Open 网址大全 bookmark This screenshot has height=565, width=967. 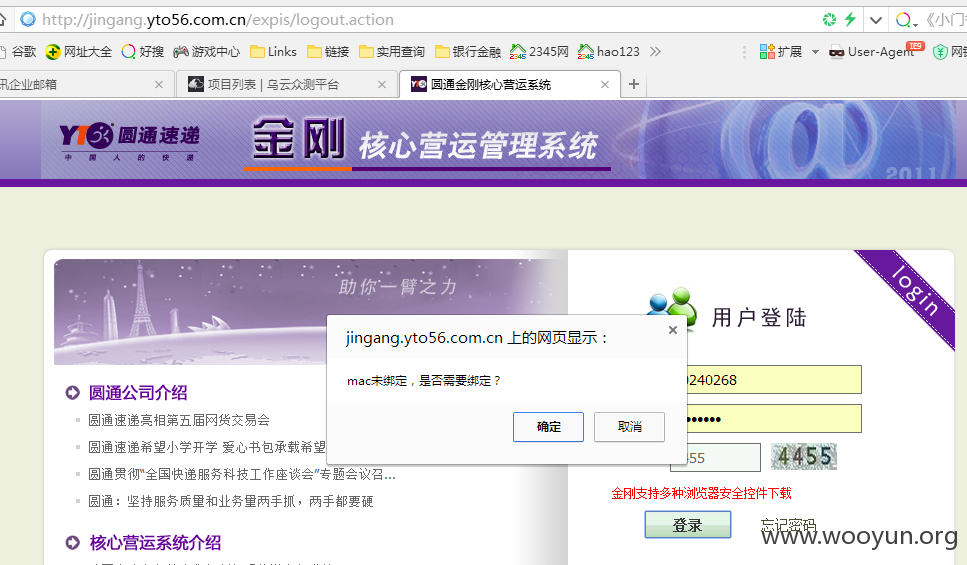click(x=79, y=52)
